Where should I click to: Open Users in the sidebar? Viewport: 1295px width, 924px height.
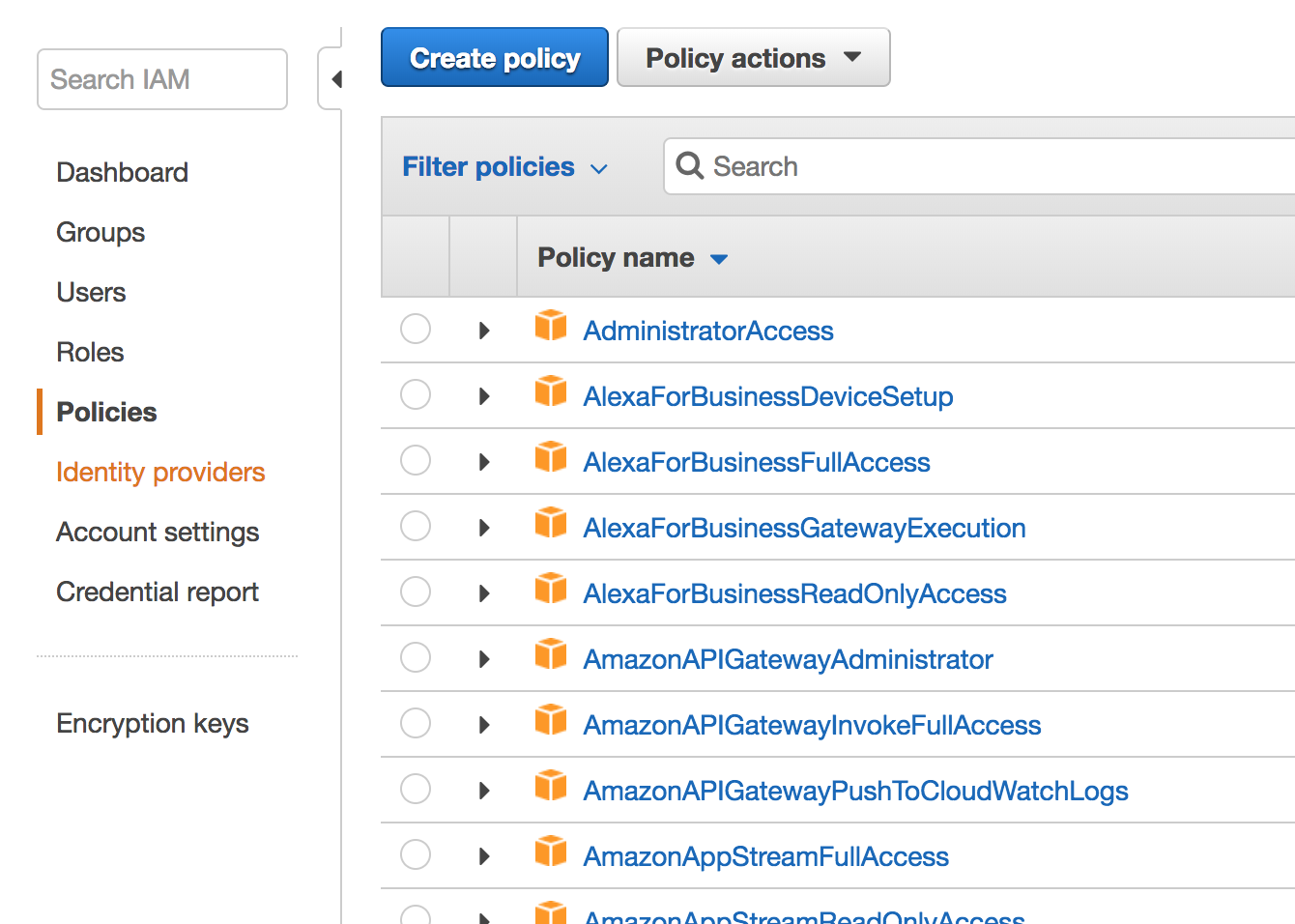[x=91, y=292]
